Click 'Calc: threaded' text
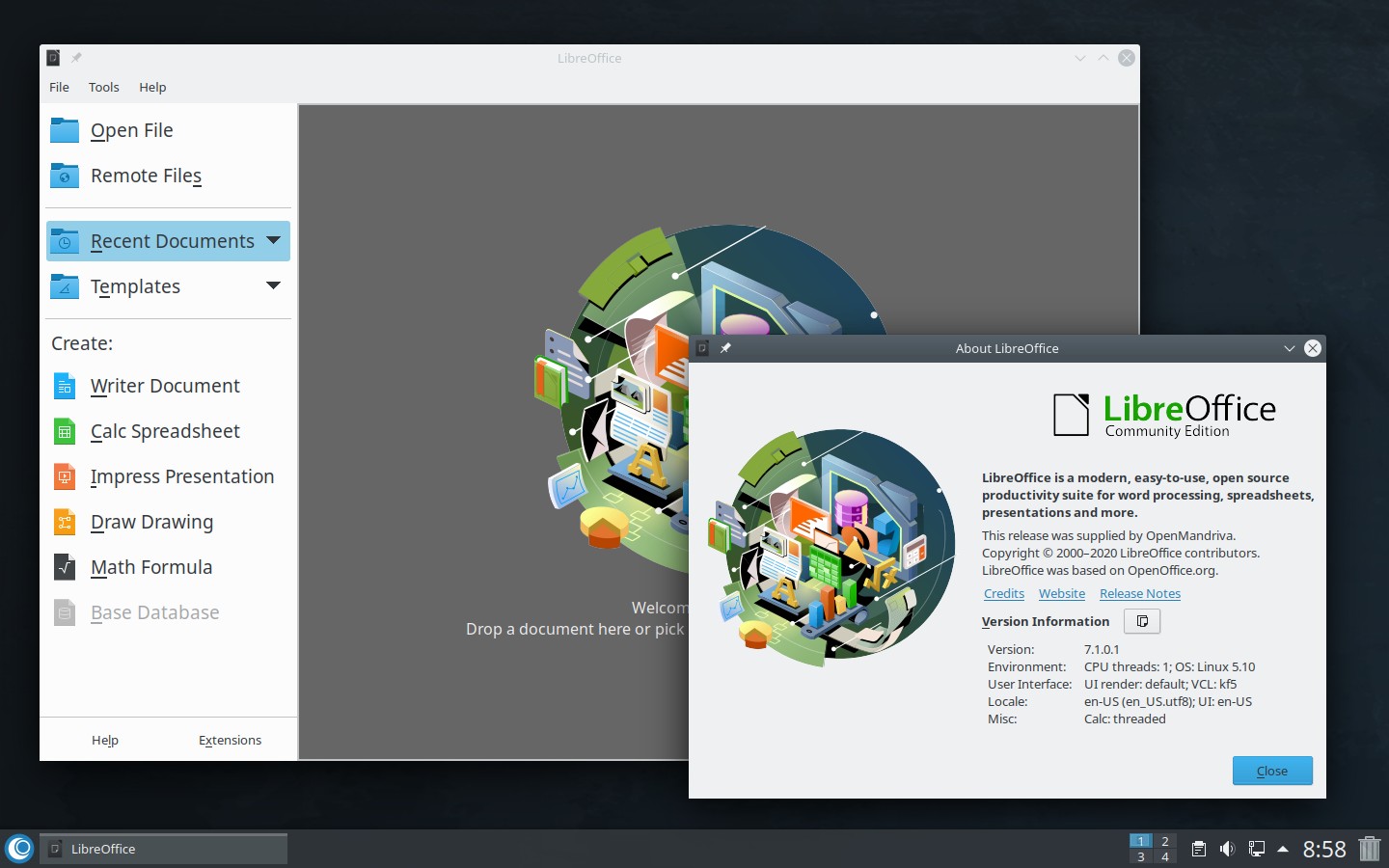The width and height of the screenshot is (1389, 868). [1125, 719]
